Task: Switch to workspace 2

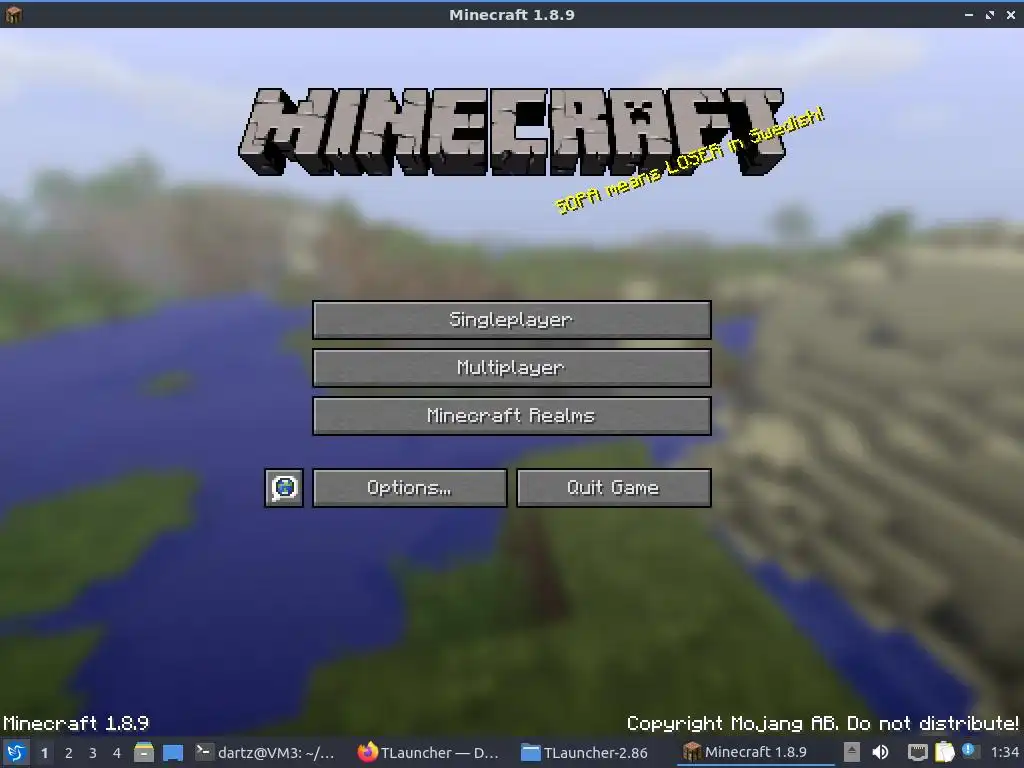Action: 69,753
